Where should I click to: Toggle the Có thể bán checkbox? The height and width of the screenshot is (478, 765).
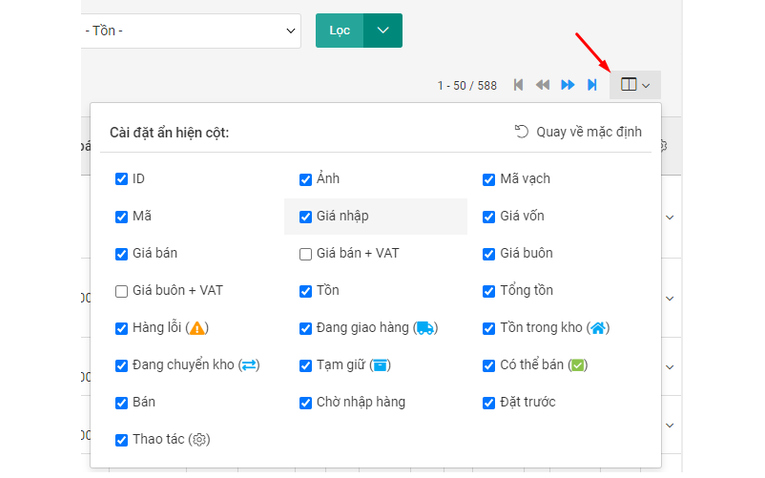coord(489,365)
